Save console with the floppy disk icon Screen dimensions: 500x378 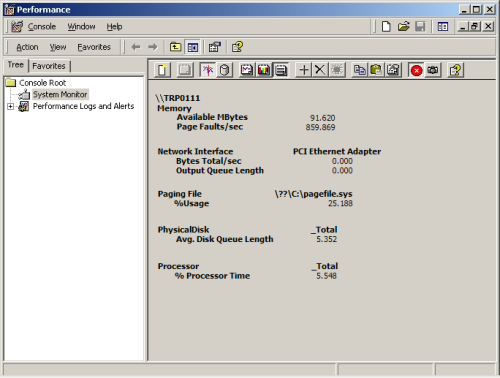point(420,26)
